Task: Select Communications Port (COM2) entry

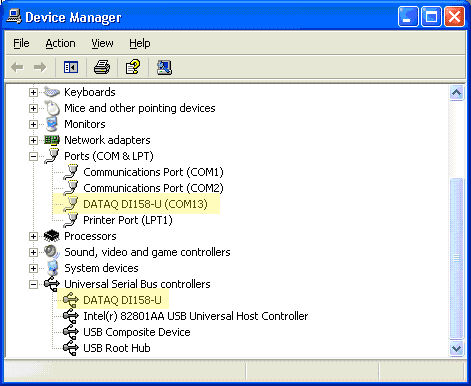Action: point(153,188)
